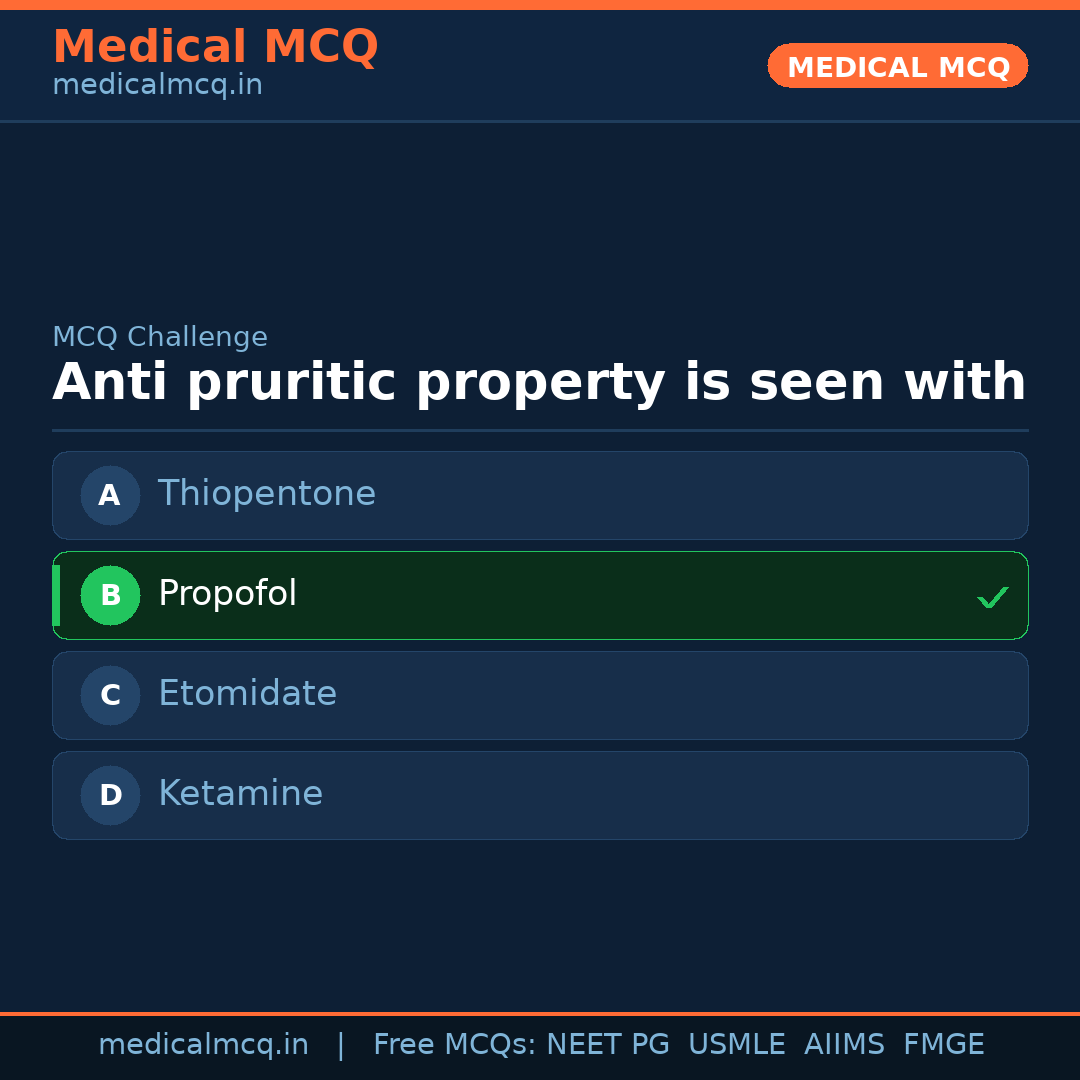The image size is (1080, 1080).
Task: Click the Free MCQs footer text
Action: [455, 1045]
